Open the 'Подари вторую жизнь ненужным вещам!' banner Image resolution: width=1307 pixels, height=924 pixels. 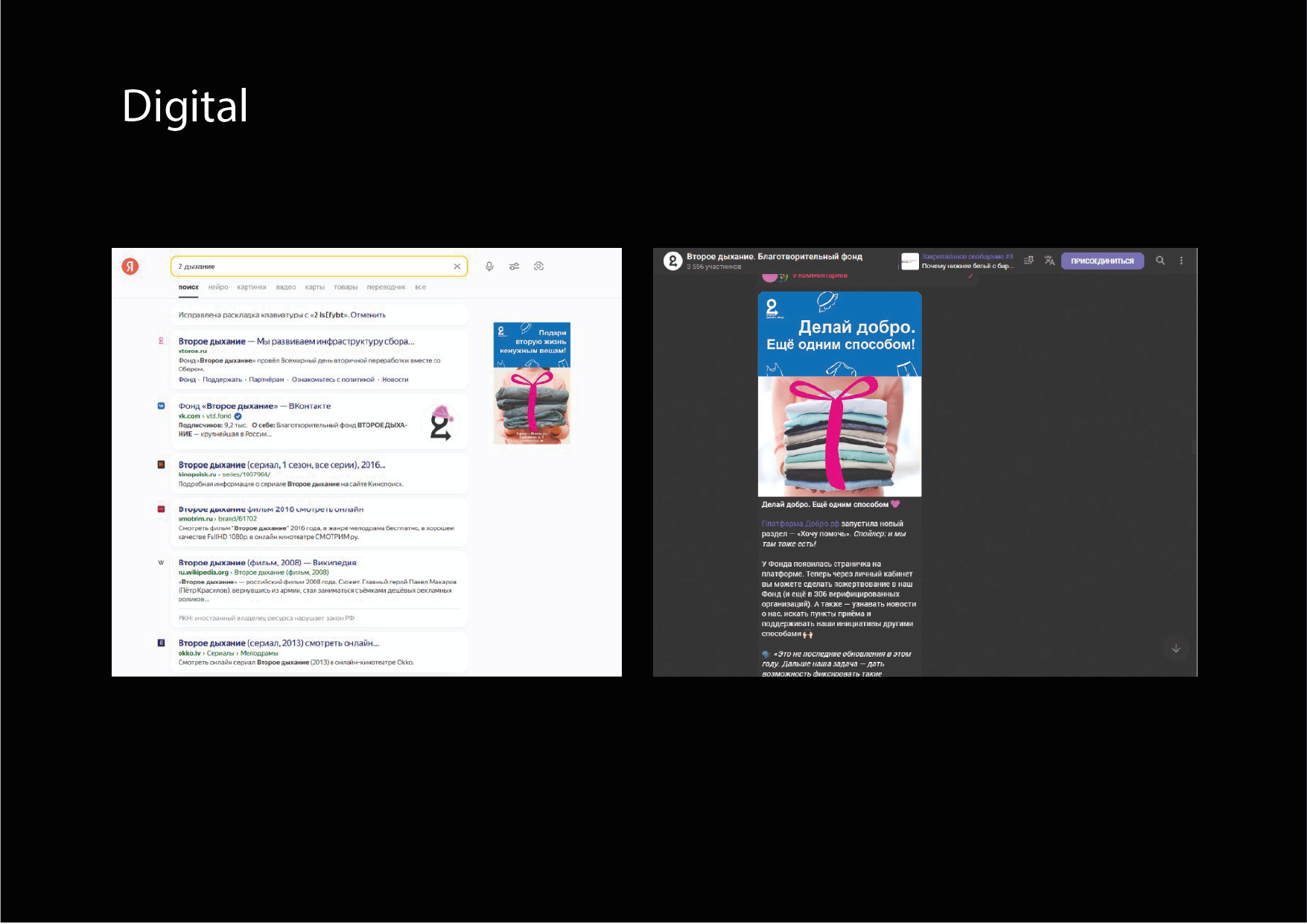(x=532, y=383)
